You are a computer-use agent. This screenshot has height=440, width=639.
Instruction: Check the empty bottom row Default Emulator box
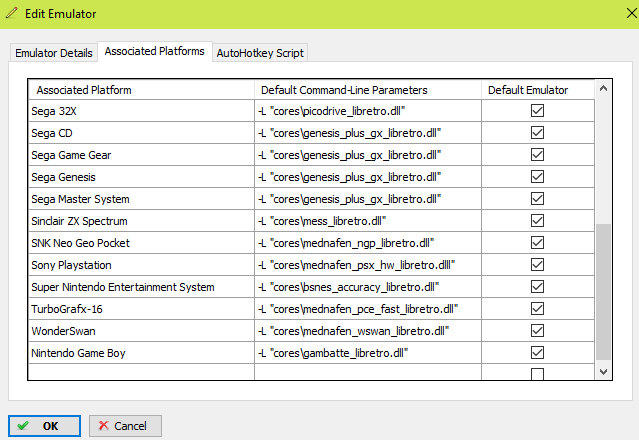click(x=537, y=374)
